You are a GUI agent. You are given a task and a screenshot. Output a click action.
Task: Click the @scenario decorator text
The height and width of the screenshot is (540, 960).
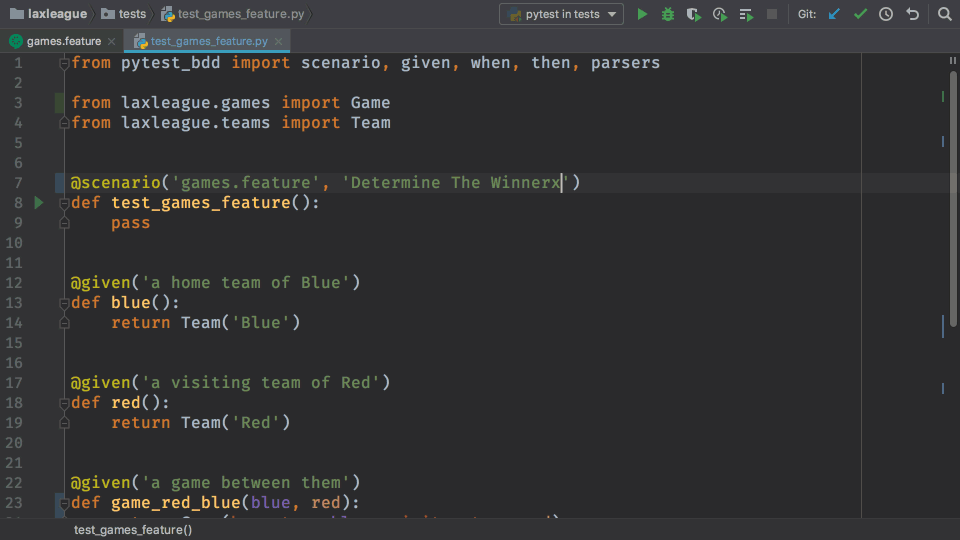pyautogui.click(x=115, y=182)
